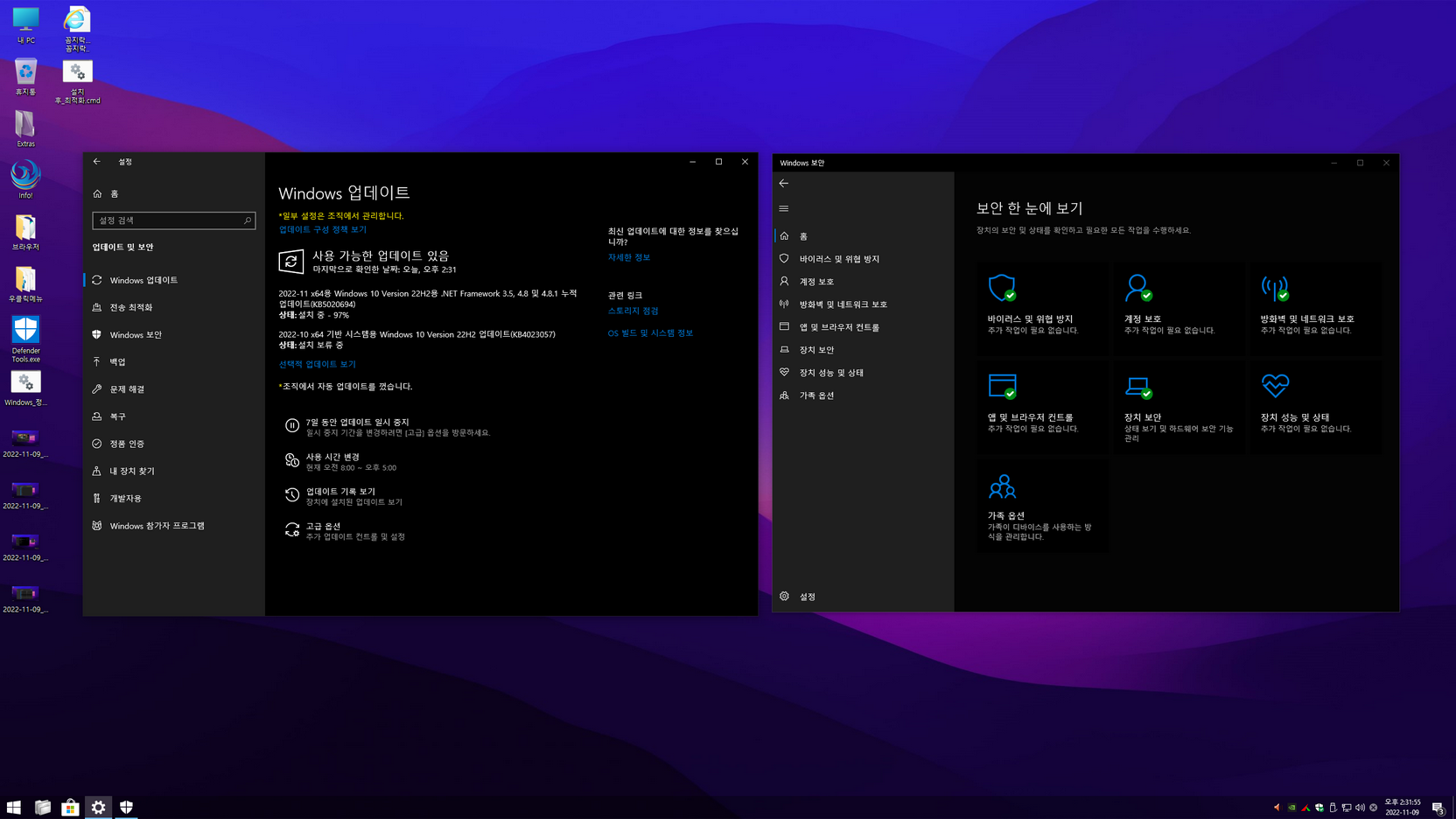Open the 장치 성능 및 상태 heart card
Image resolution: width=1456 pixels, height=819 pixels.
[x=1315, y=408]
